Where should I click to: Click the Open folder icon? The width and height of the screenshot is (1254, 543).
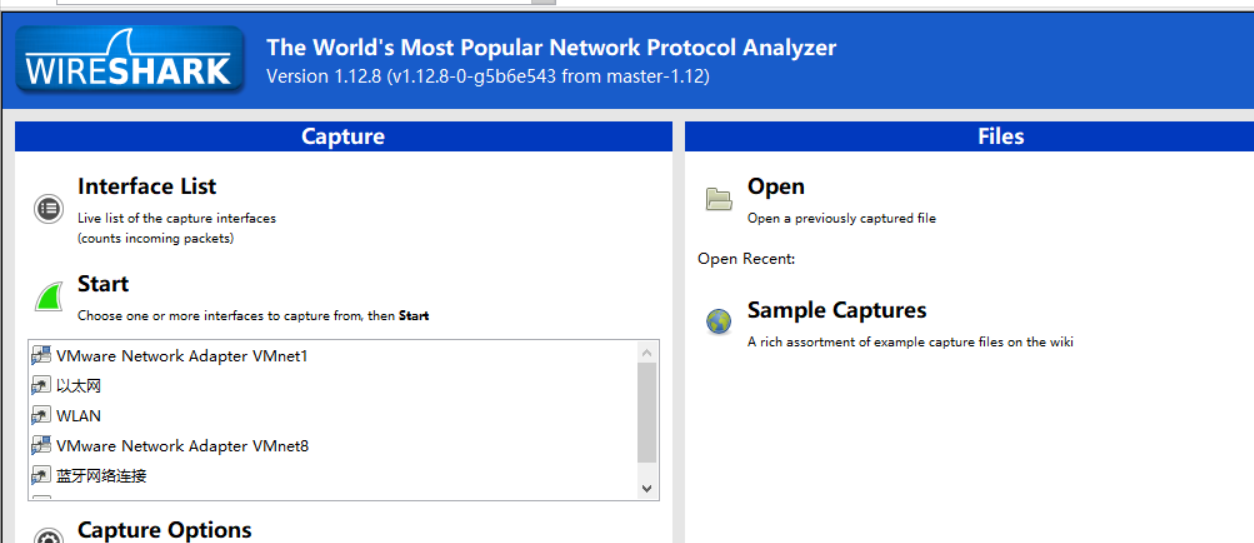click(x=719, y=199)
